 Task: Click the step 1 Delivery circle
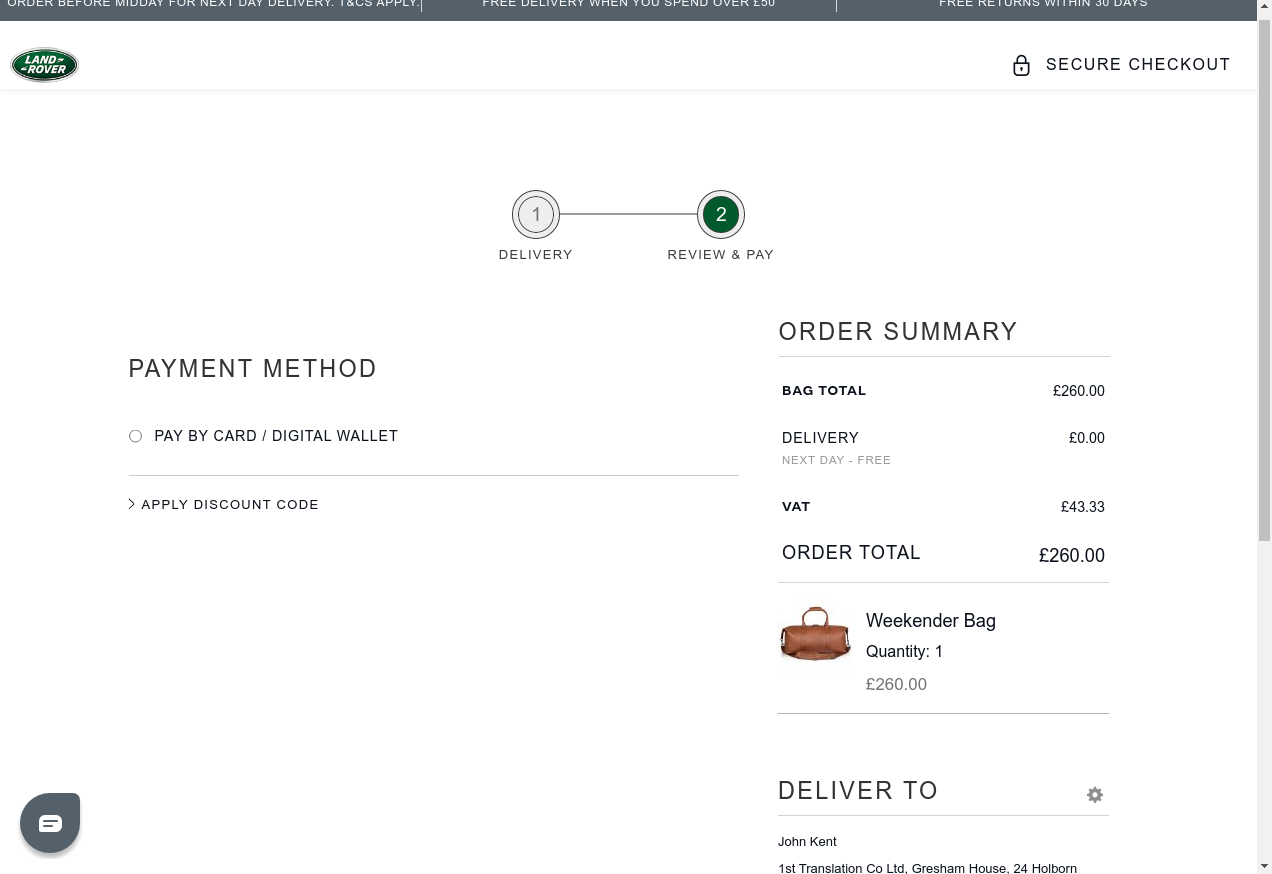(x=536, y=215)
